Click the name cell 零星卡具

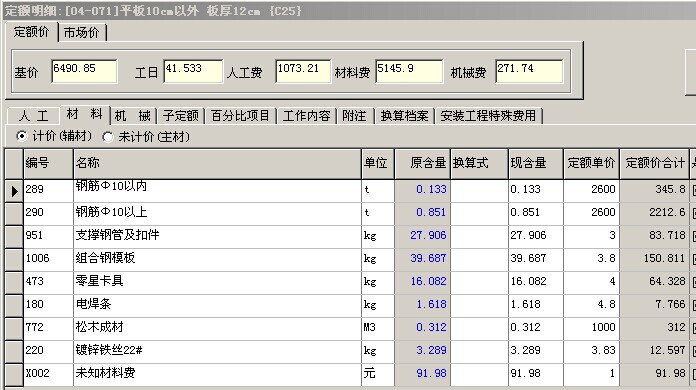[x=217, y=284]
